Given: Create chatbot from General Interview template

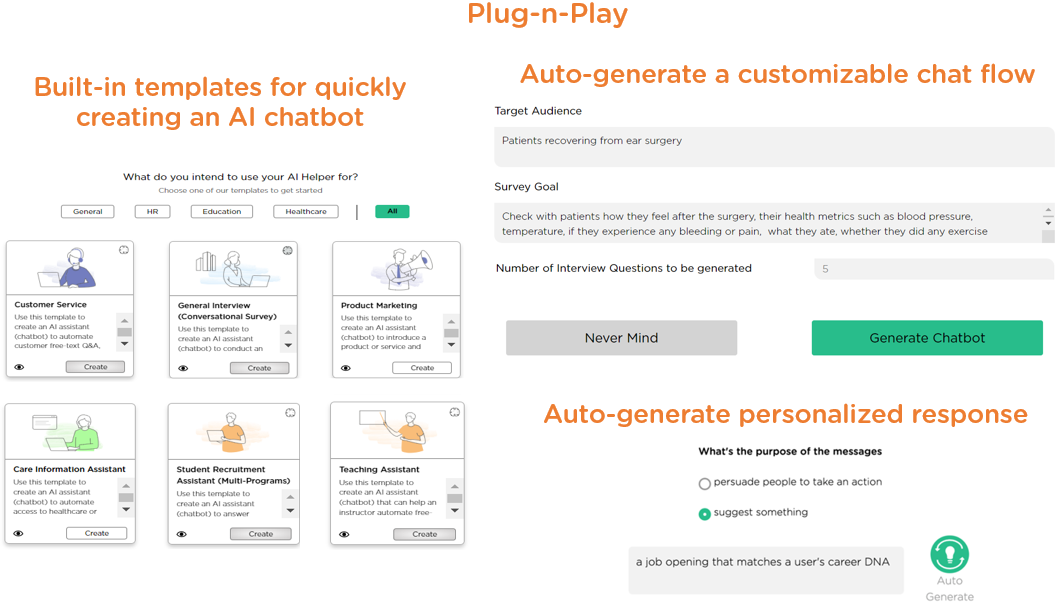Looking at the screenshot, I should tap(259, 368).
